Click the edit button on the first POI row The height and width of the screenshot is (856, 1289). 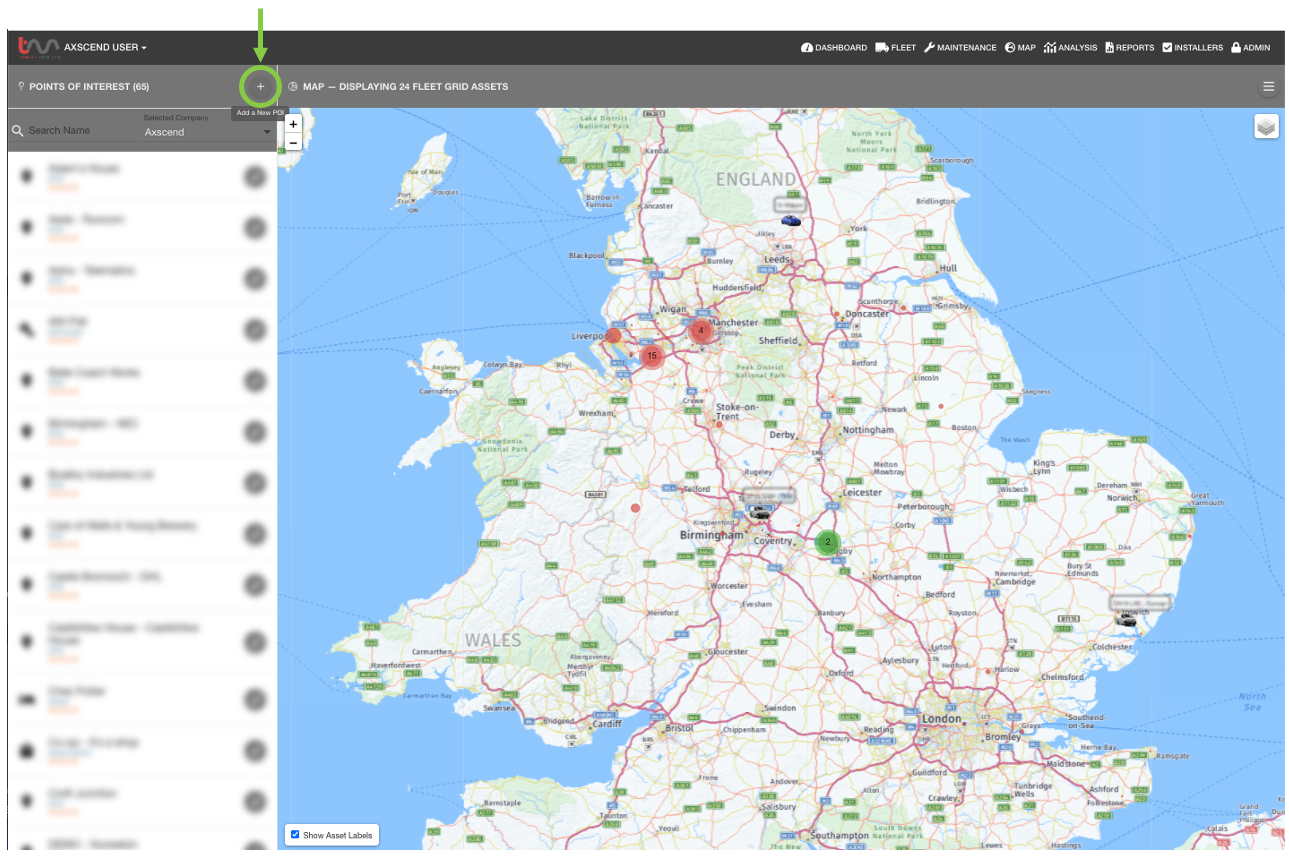click(255, 176)
